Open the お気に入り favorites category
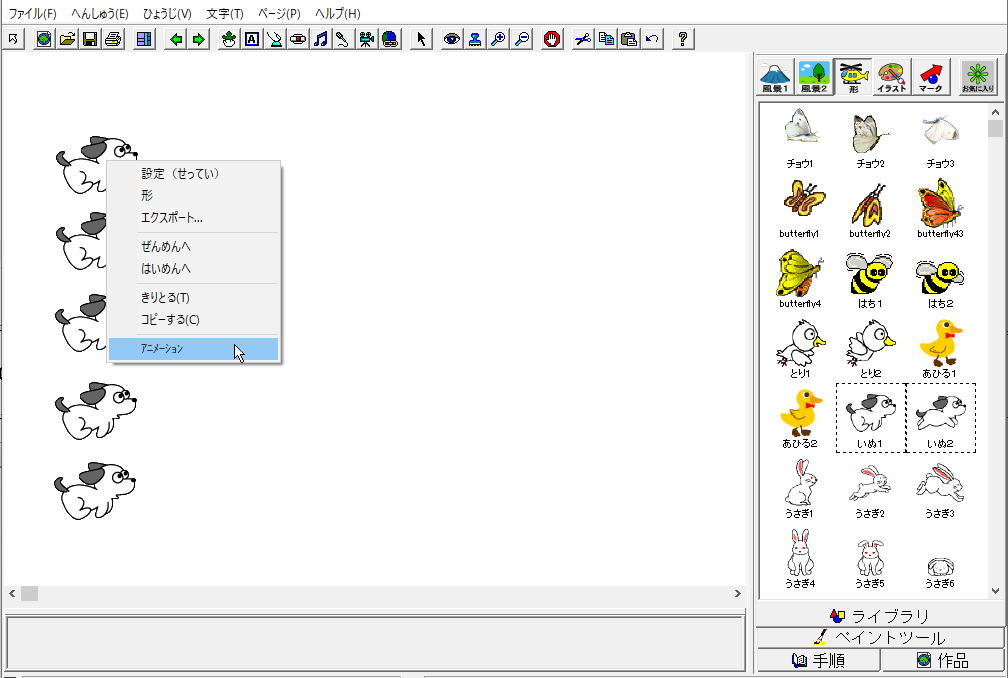Image resolution: width=1008 pixels, height=678 pixels. click(x=977, y=76)
